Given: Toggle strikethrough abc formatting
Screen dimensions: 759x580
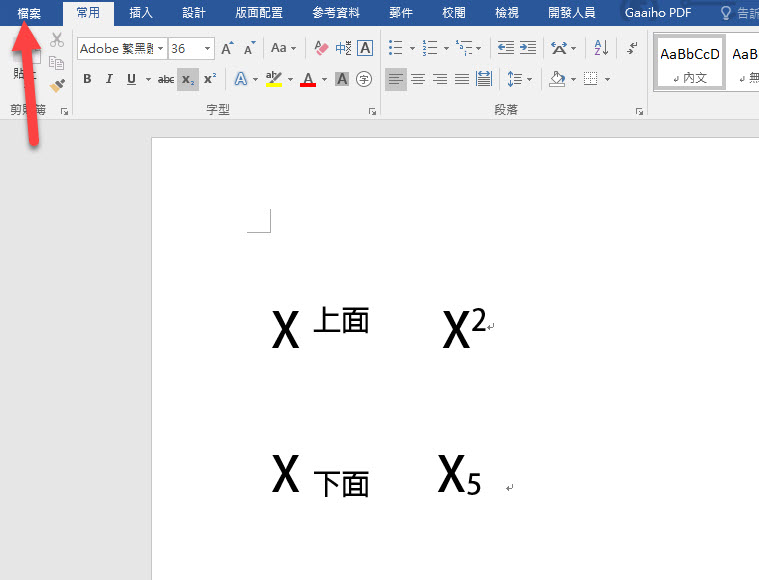Looking at the screenshot, I should [166, 79].
